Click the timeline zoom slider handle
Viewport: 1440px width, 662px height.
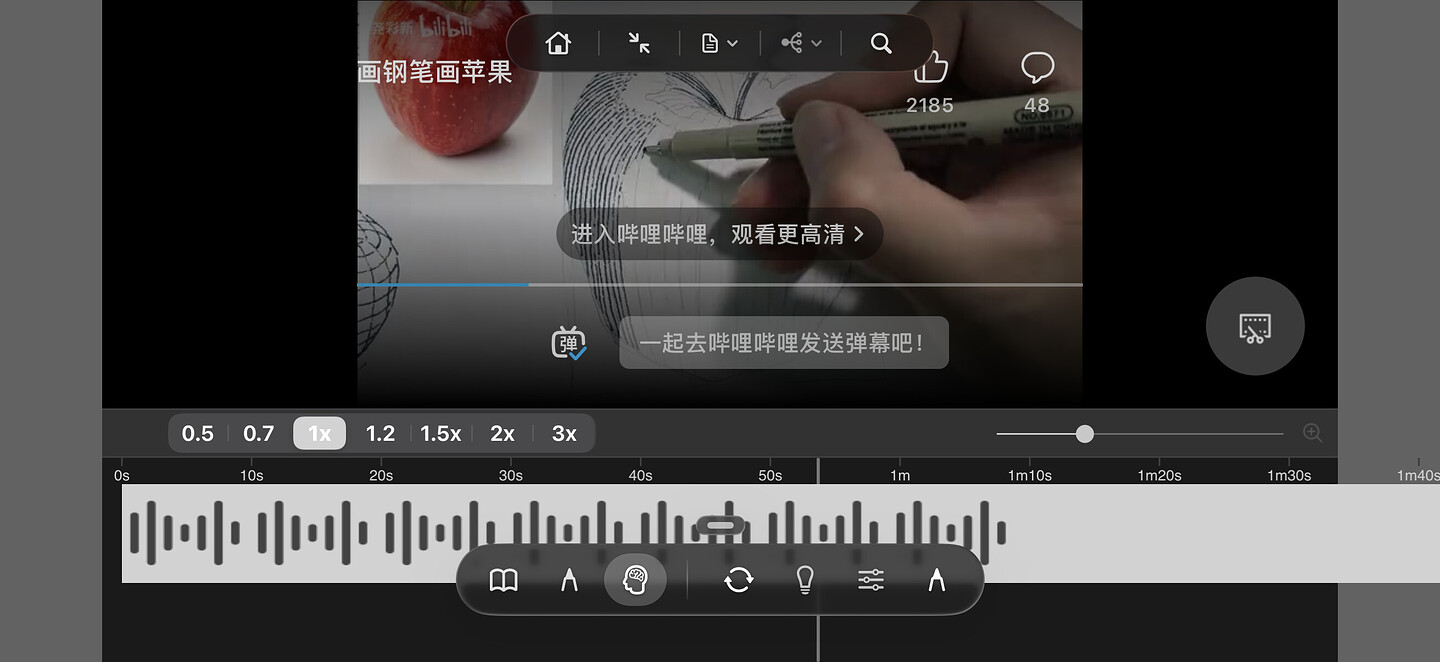click(1085, 433)
